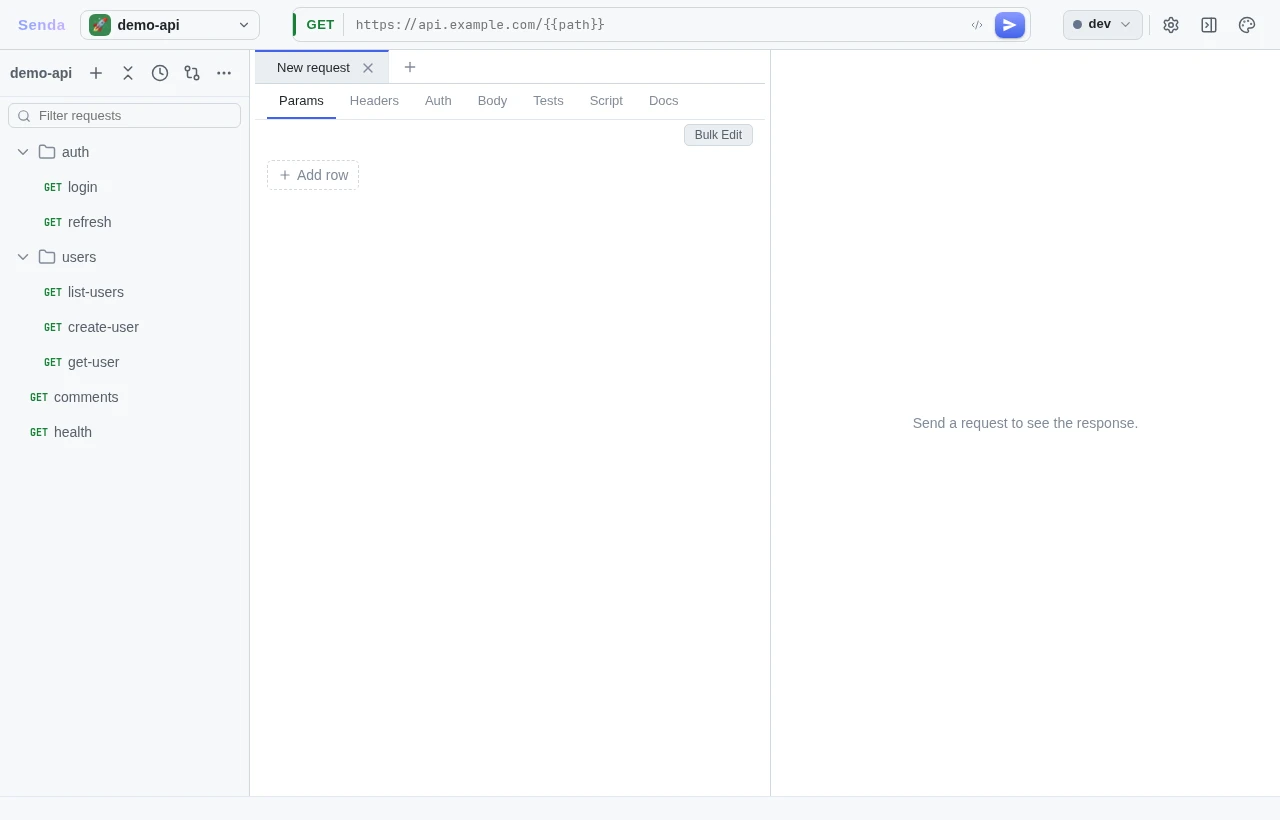
Task: Switch to the Params tab
Action: coord(301,101)
